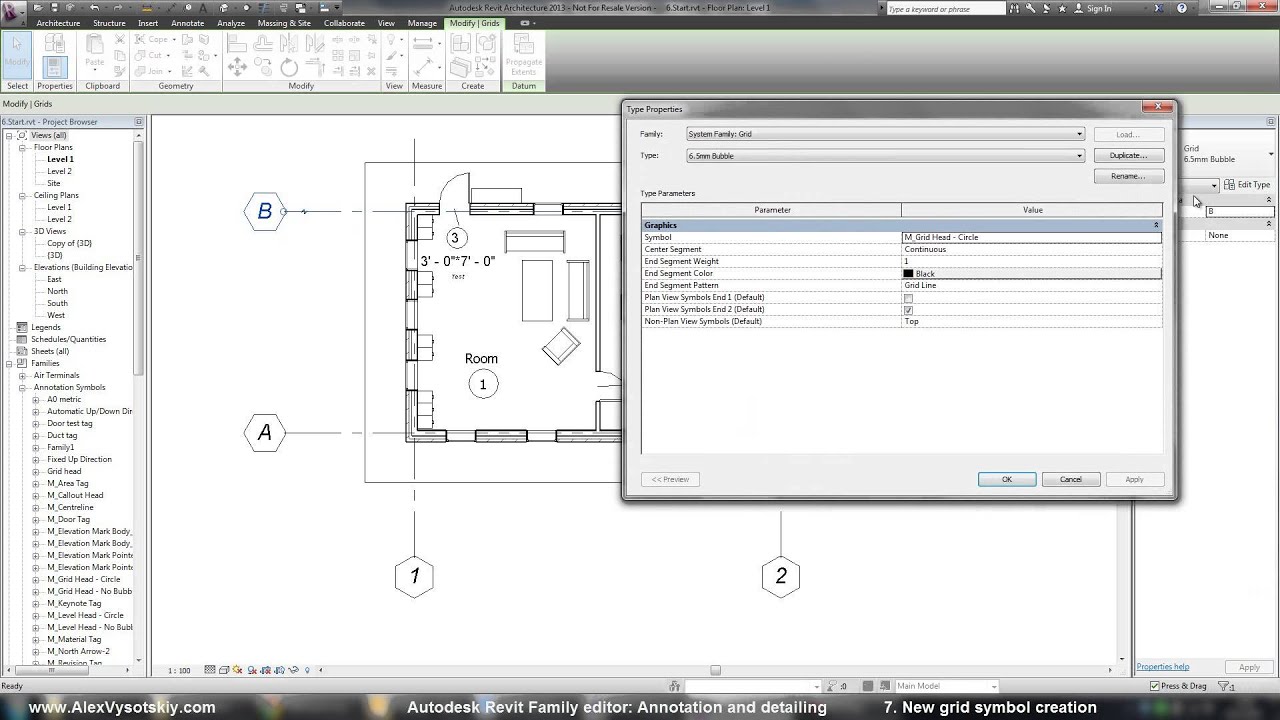This screenshot has width=1280, height=720.
Task: Click OK in Type Properties dialog
Action: 1007,479
